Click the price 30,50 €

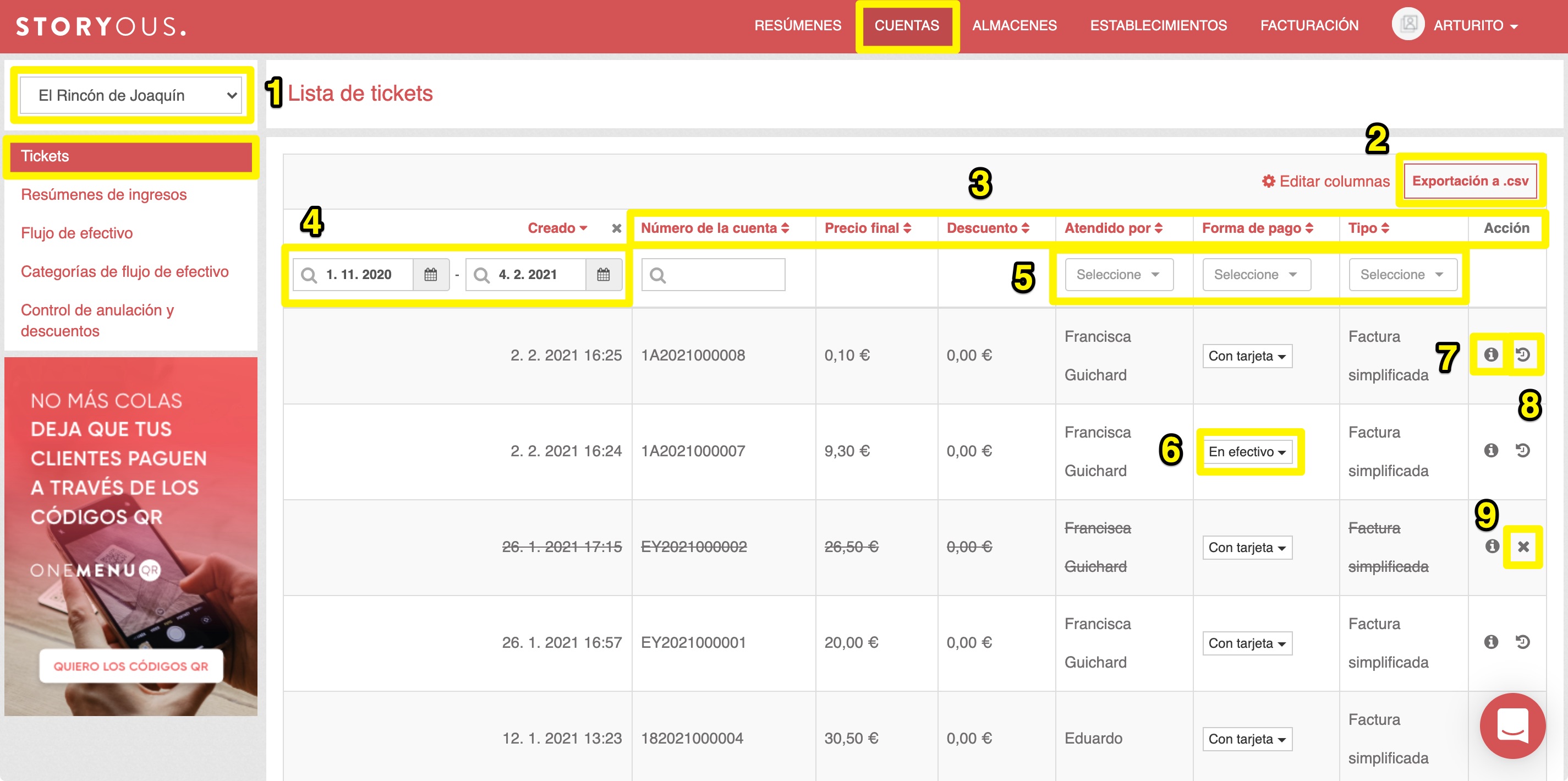click(x=851, y=739)
